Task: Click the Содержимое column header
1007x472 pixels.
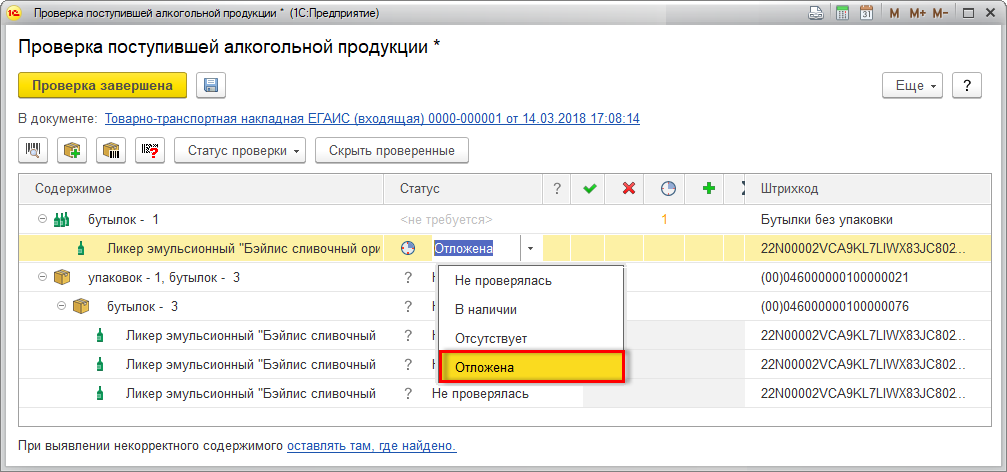Action: coord(201,189)
